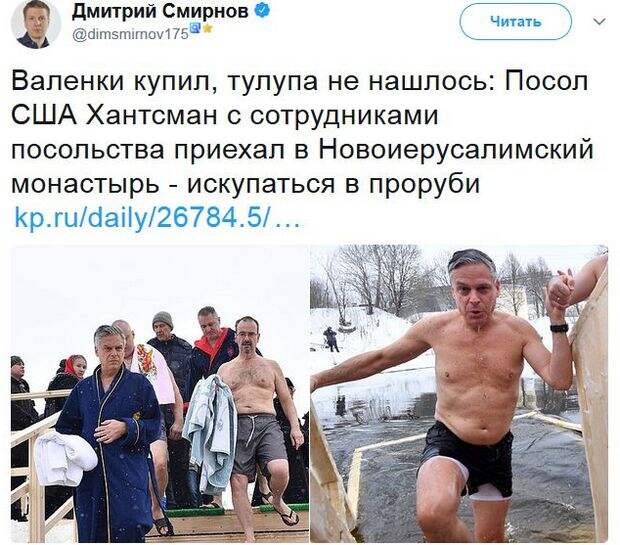Click the display name Дмитрий Смирнов
Image resolution: width=620 pixels, height=545 pixels.
click(x=160, y=13)
